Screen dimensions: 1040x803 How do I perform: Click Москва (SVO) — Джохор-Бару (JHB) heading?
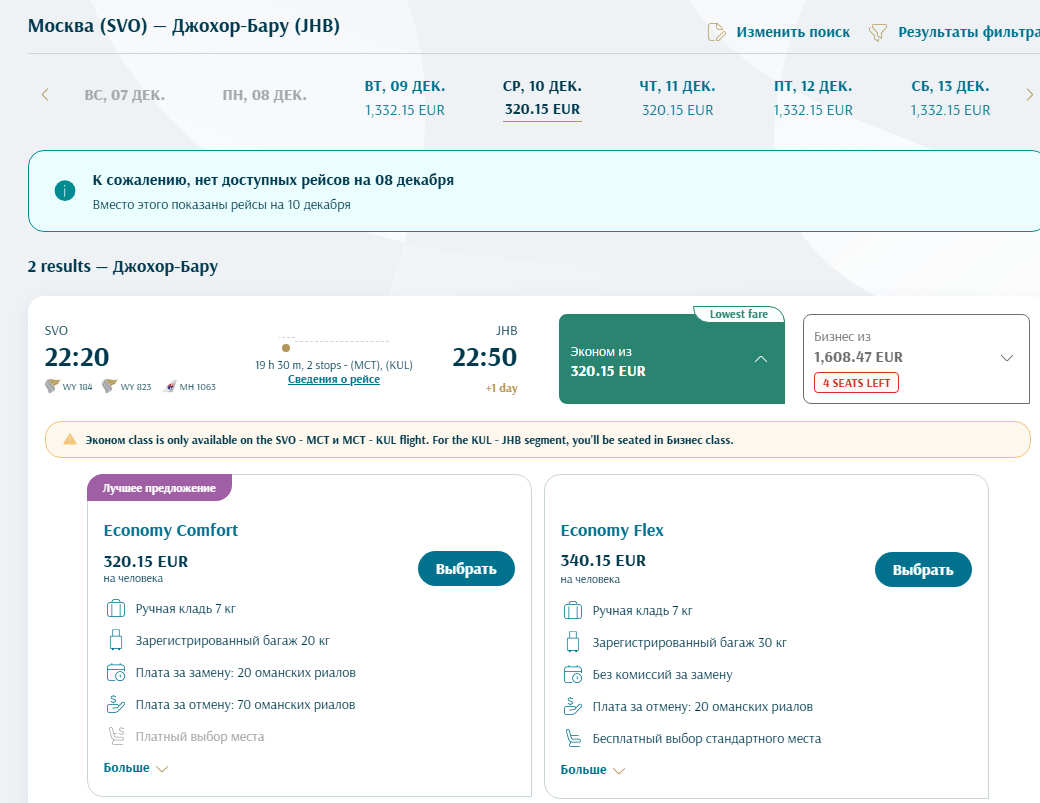pyautogui.click(x=184, y=26)
